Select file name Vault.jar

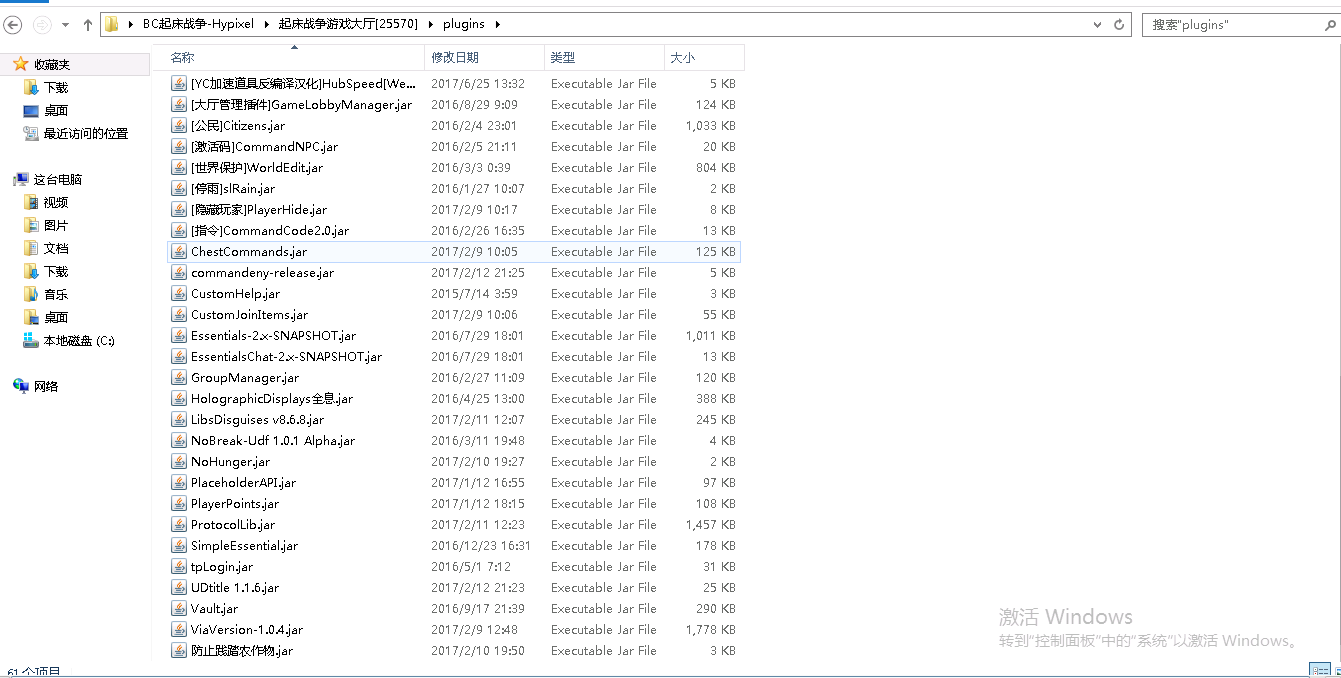(x=214, y=609)
